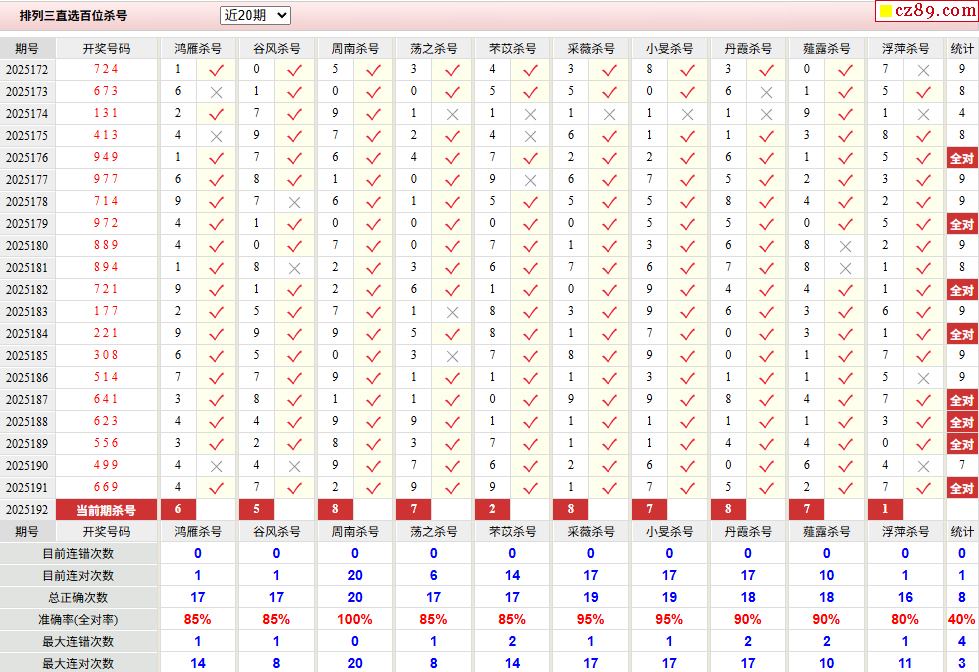
Task: Select period number 2025172
Action: point(27,70)
